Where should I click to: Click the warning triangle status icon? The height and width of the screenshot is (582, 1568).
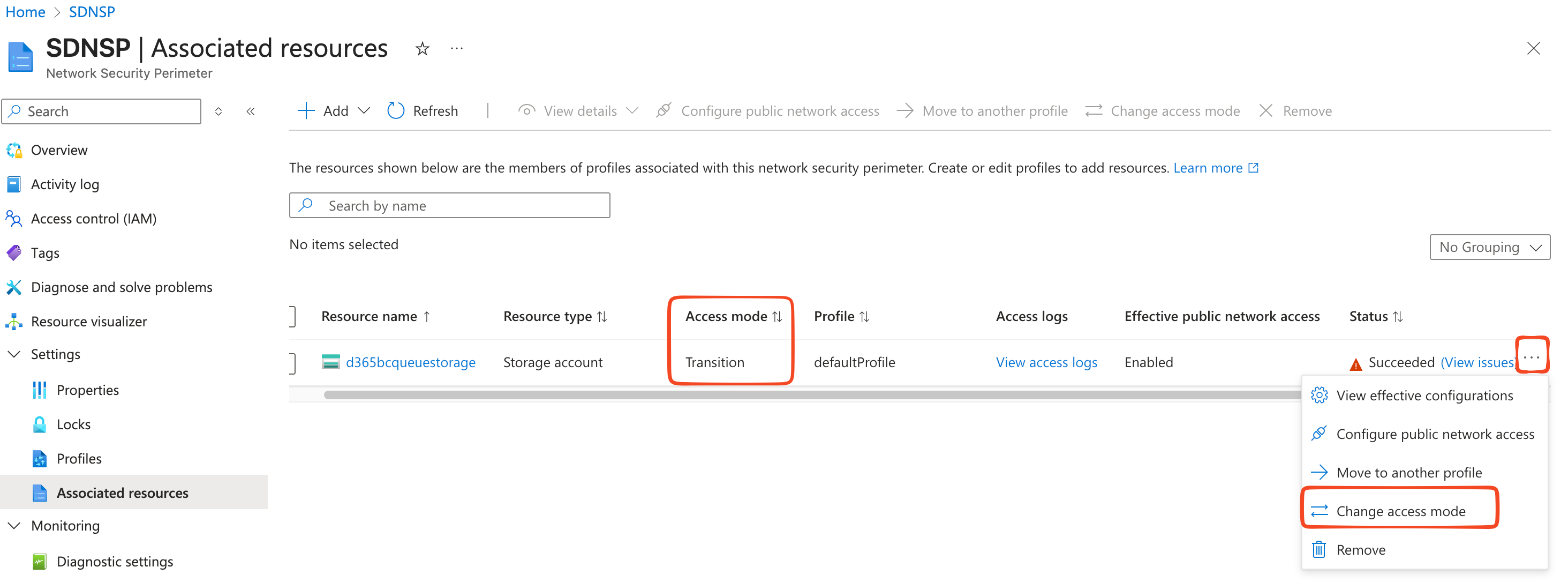pyautogui.click(x=1355, y=364)
